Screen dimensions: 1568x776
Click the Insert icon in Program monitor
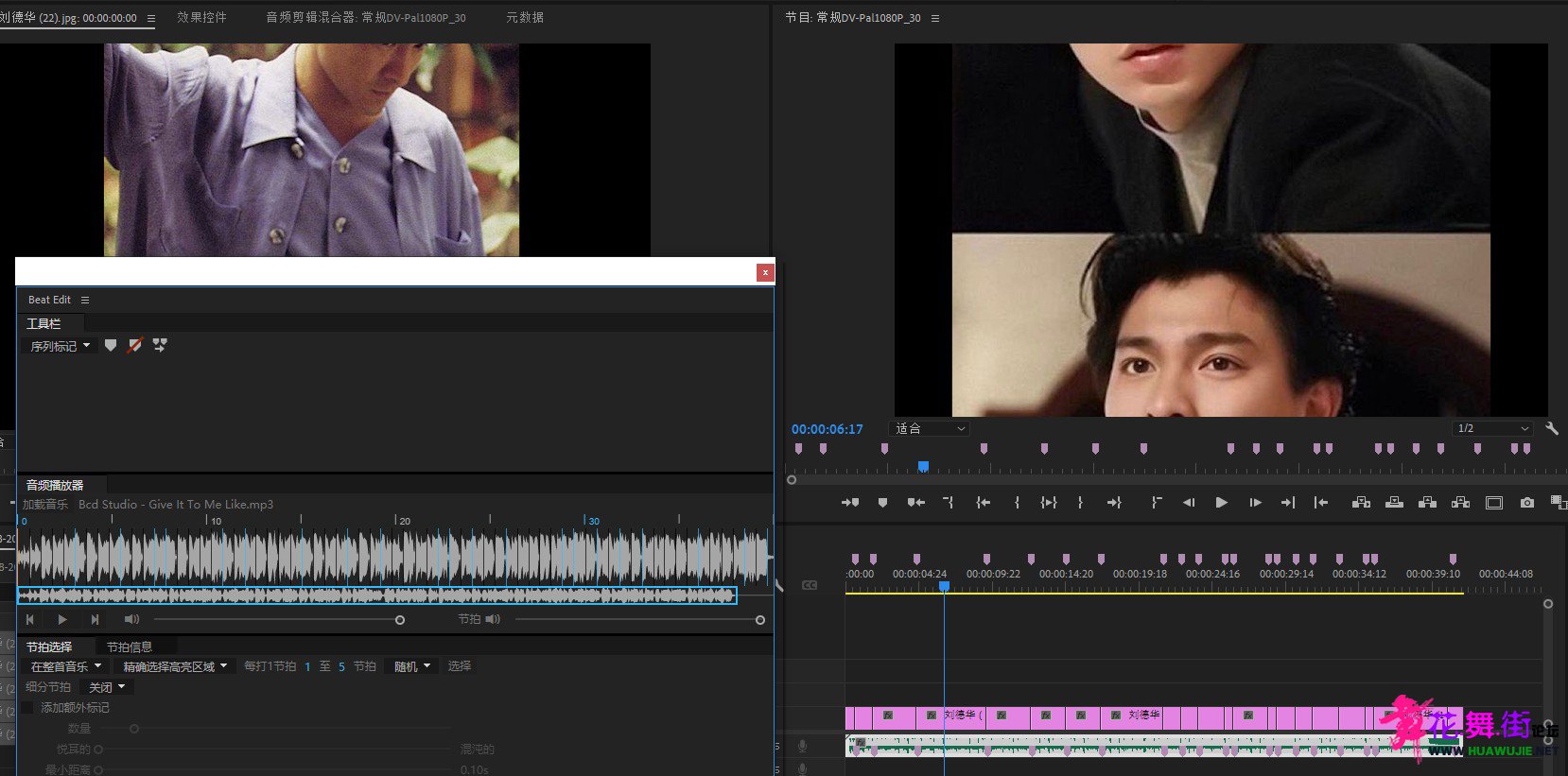pyautogui.click(x=1361, y=503)
